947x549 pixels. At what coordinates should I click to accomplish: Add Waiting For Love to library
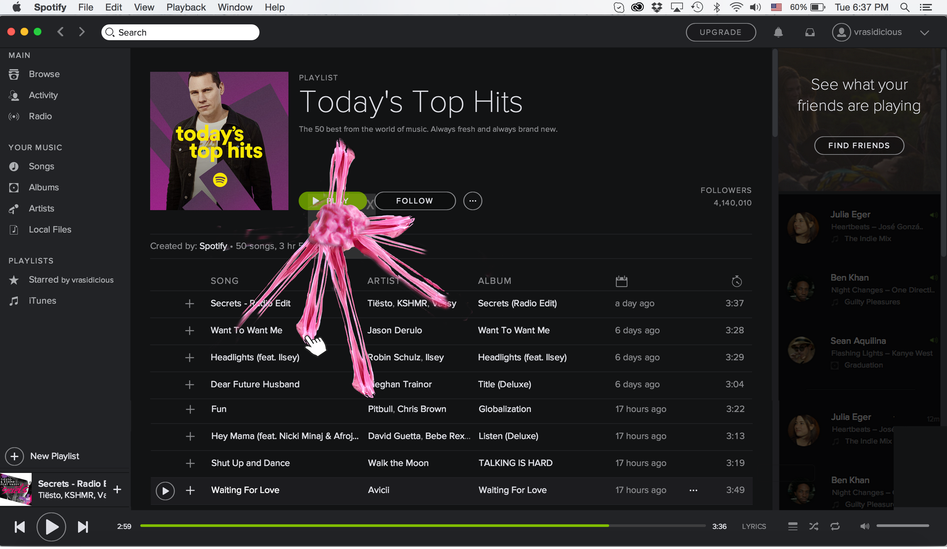pyautogui.click(x=190, y=491)
